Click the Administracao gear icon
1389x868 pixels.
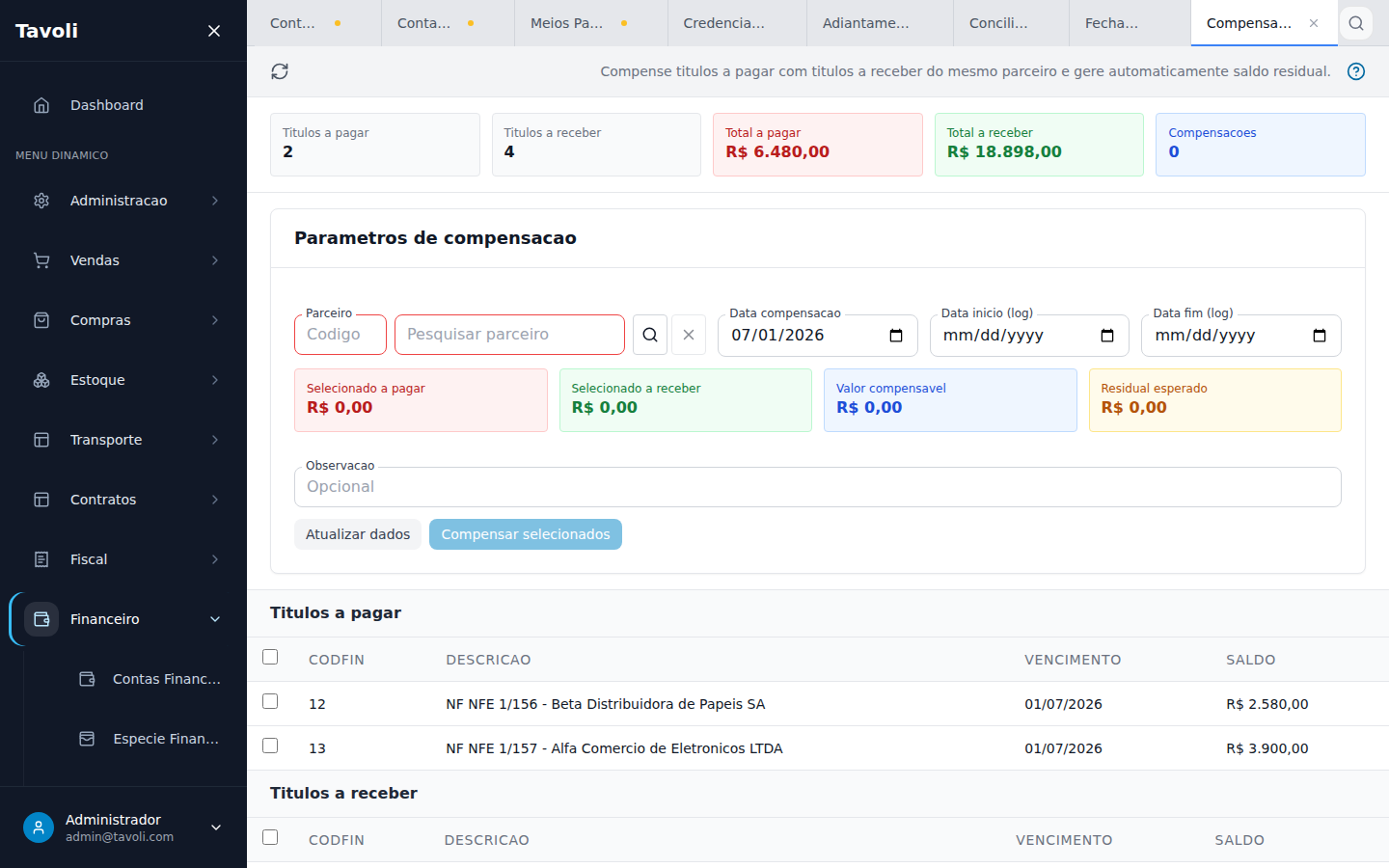[x=41, y=201]
